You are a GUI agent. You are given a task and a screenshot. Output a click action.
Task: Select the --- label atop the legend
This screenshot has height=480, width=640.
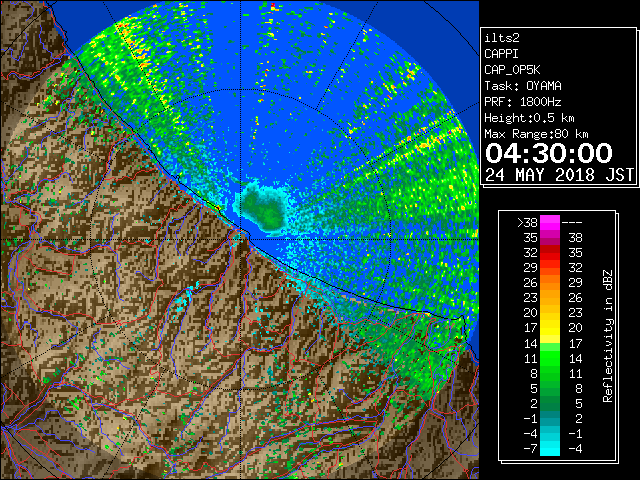(x=572, y=223)
